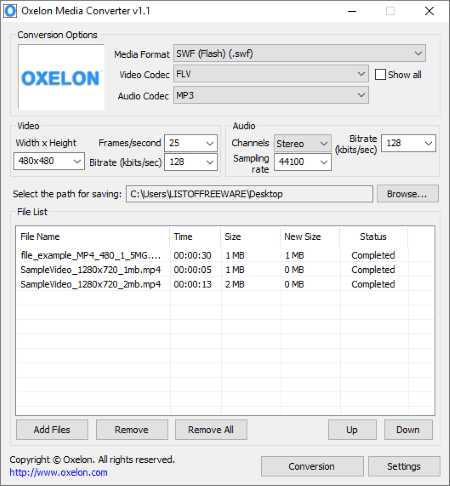This screenshot has height=486, width=450.
Task: Click the 2 MB size cell
Action: pos(235,284)
